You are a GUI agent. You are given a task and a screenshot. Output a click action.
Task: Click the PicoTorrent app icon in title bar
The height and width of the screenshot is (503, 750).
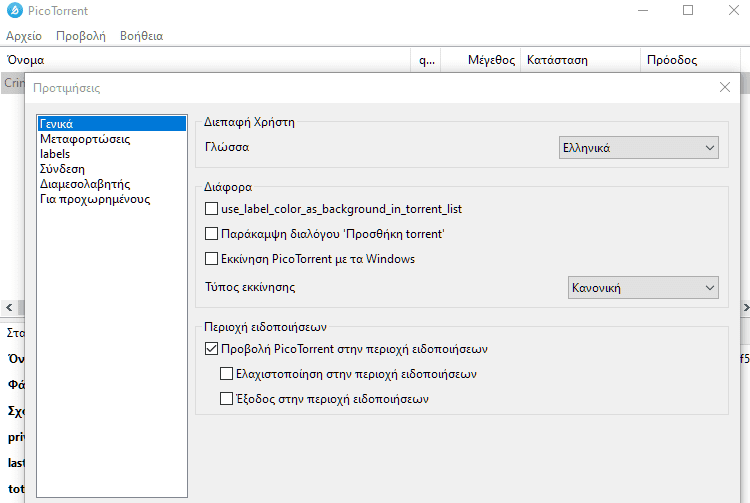[x=15, y=11]
